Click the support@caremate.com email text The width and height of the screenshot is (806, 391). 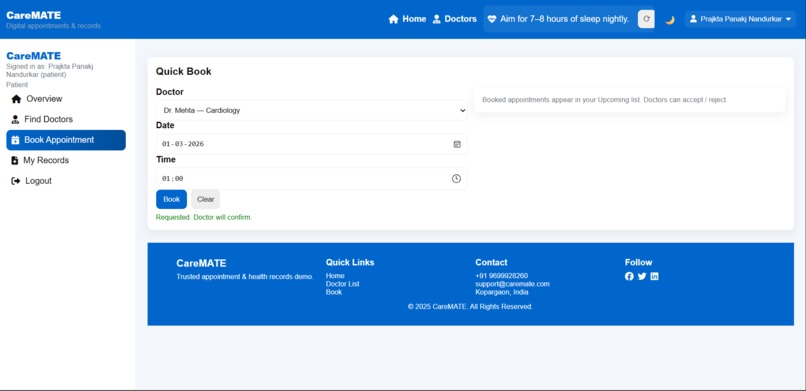pyautogui.click(x=512, y=284)
